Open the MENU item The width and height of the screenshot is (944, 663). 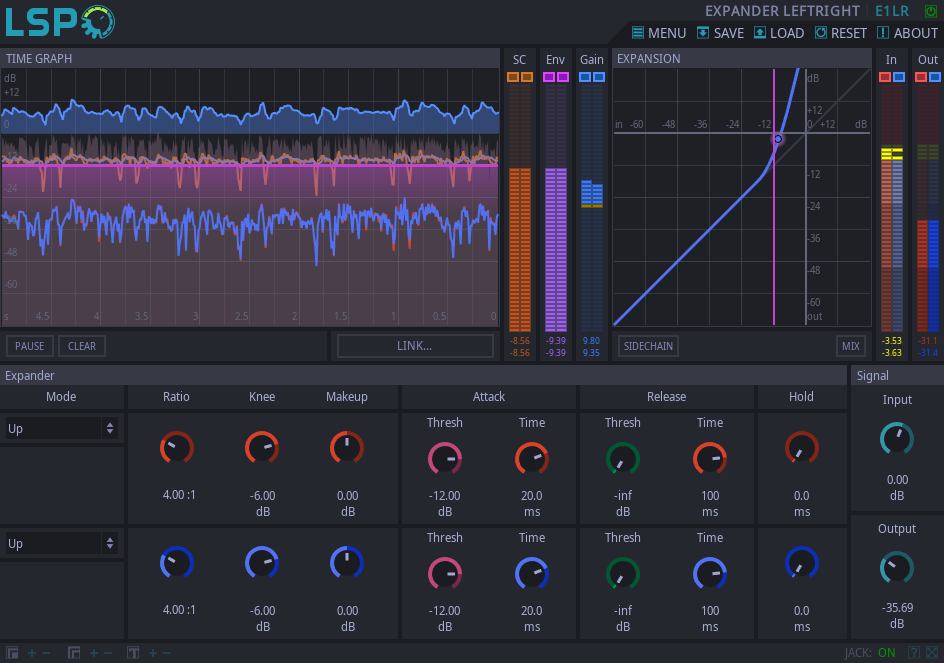point(659,33)
